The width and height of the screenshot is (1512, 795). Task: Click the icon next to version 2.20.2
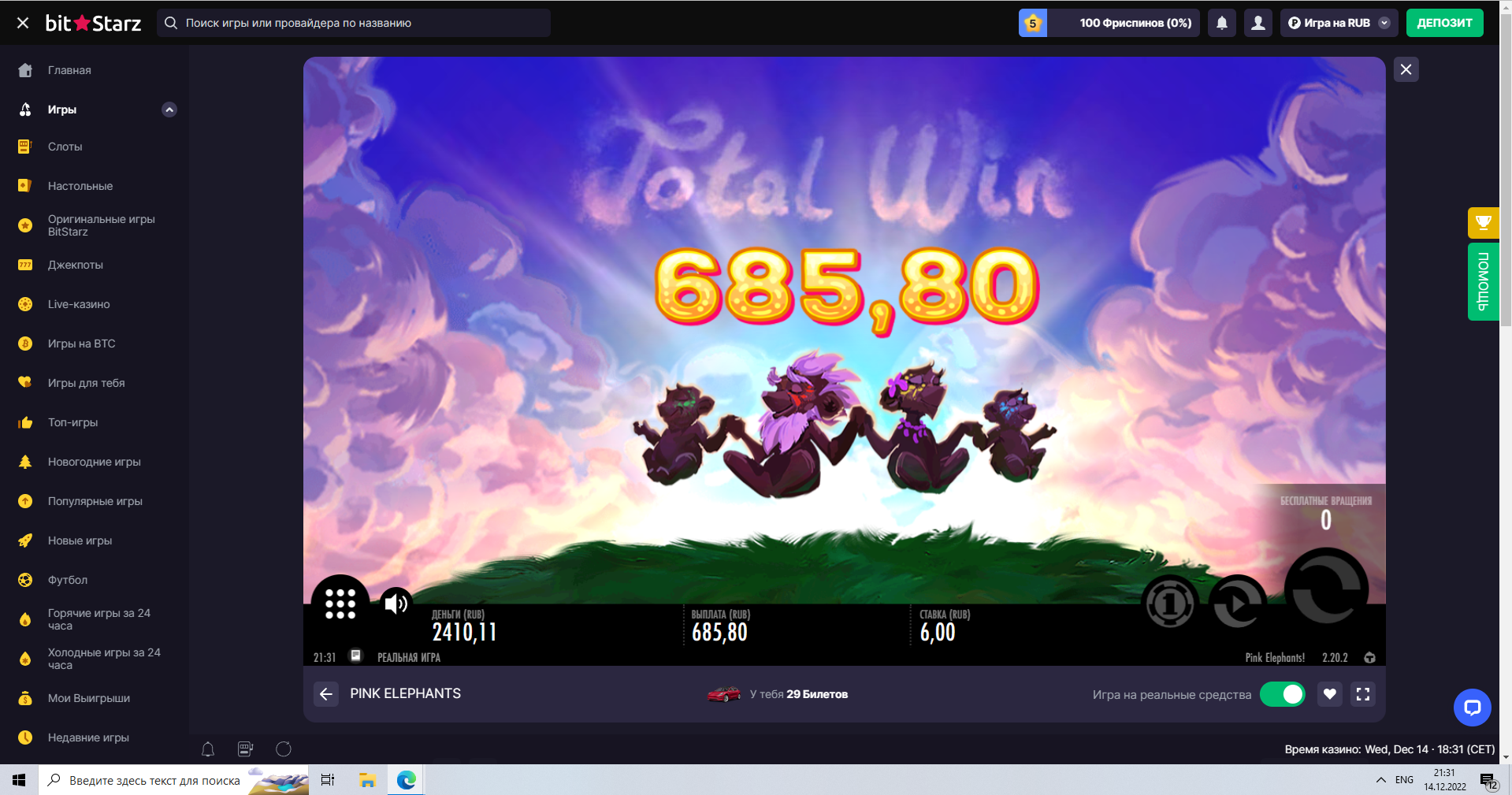pos(1370,658)
